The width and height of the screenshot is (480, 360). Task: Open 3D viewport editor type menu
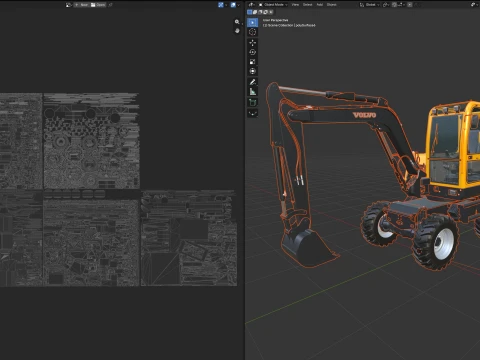point(251,5)
